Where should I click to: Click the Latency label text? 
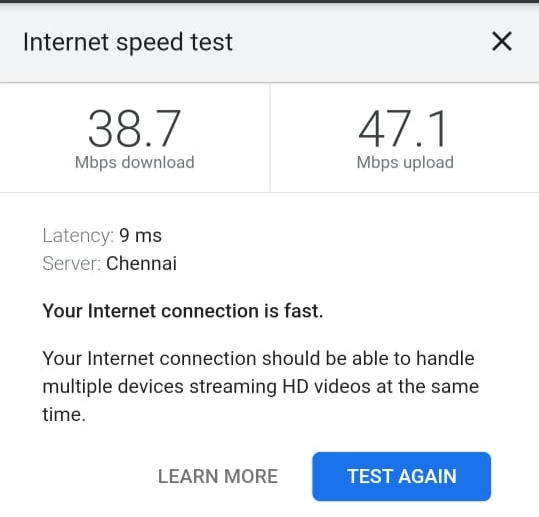[78, 236]
